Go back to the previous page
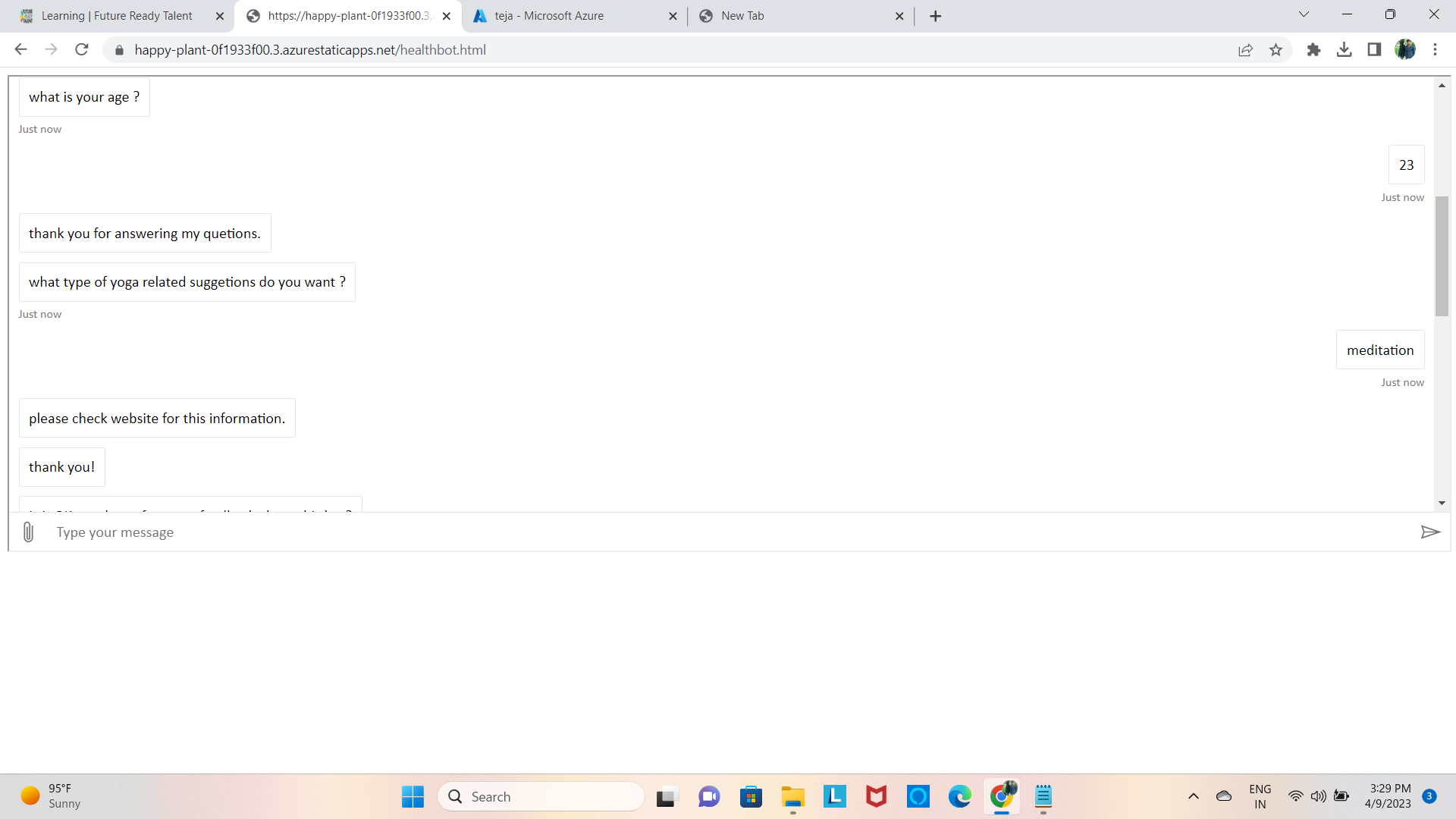The image size is (1456, 819). (20, 50)
